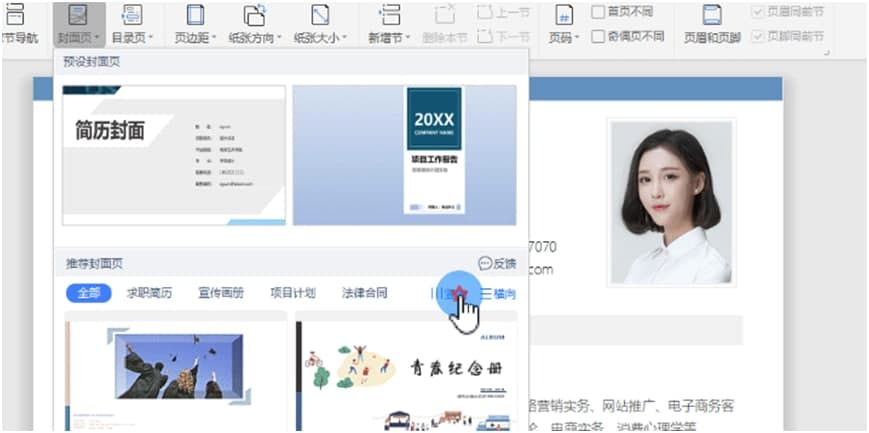The height and width of the screenshot is (433, 869).
Task: Open the header footer group dialog launcher
Action: pos(827,53)
